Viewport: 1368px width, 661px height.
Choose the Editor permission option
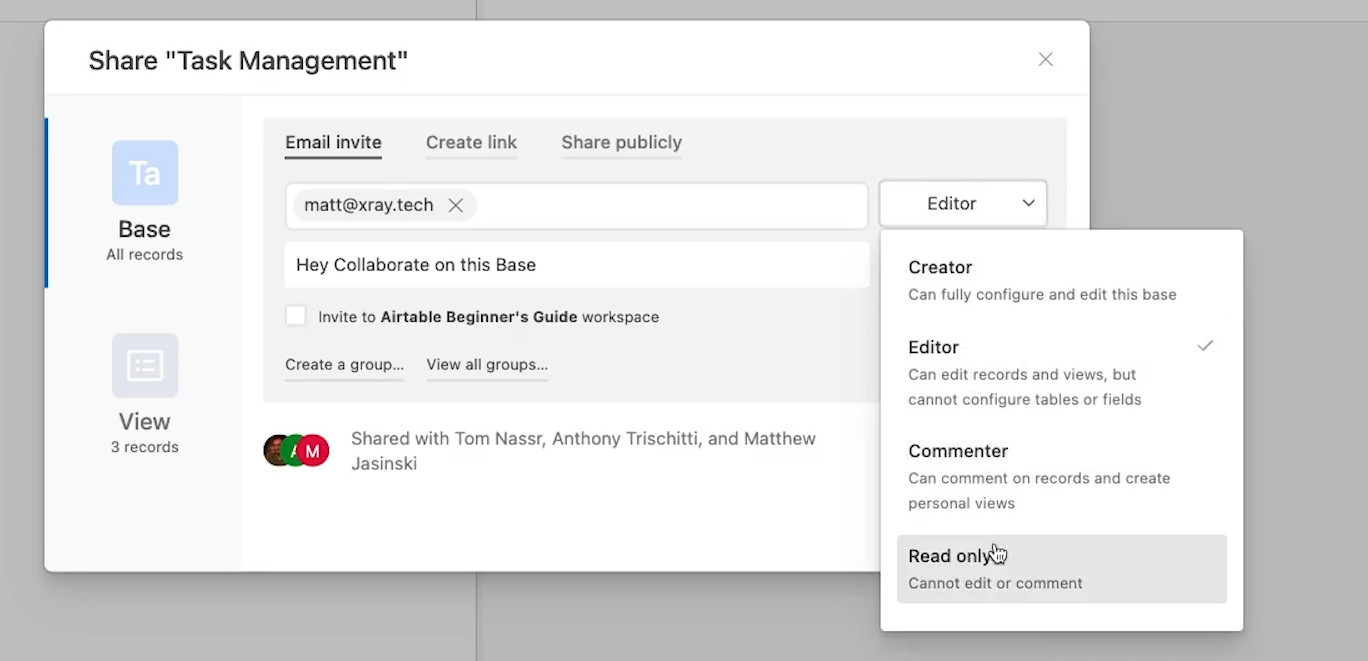pyautogui.click(x=1062, y=372)
